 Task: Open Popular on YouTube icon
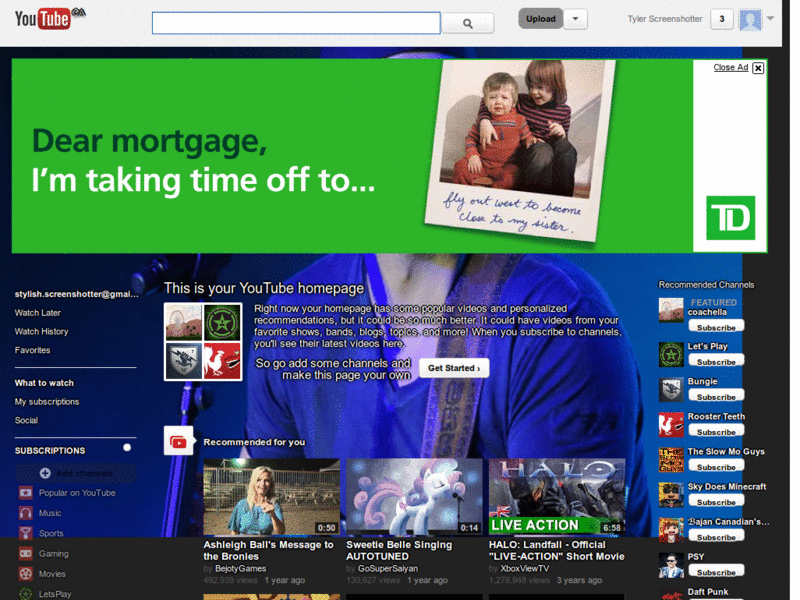[26, 493]
